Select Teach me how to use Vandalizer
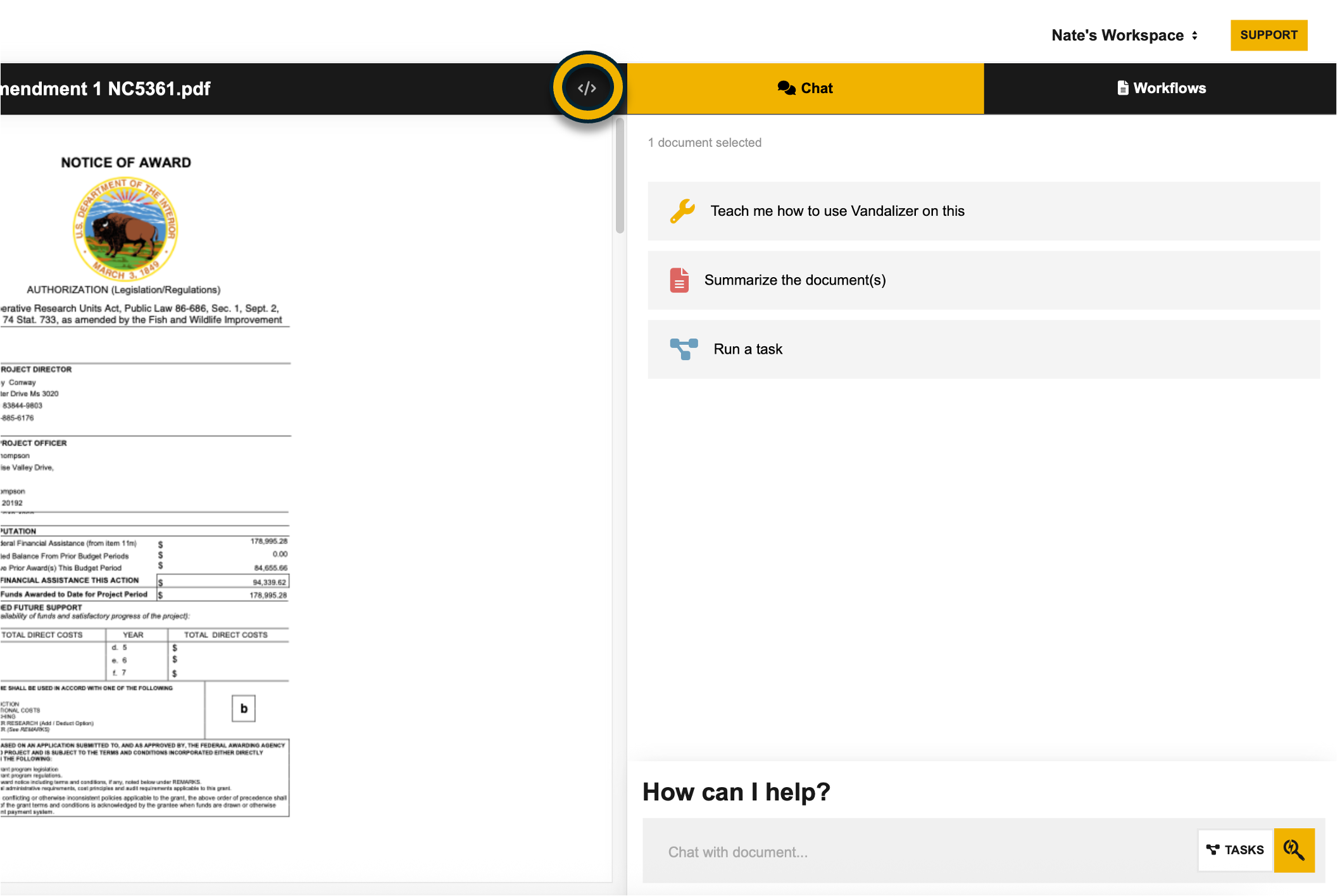The height and width of the screenshot is (896, 1340). pos(984,211)
